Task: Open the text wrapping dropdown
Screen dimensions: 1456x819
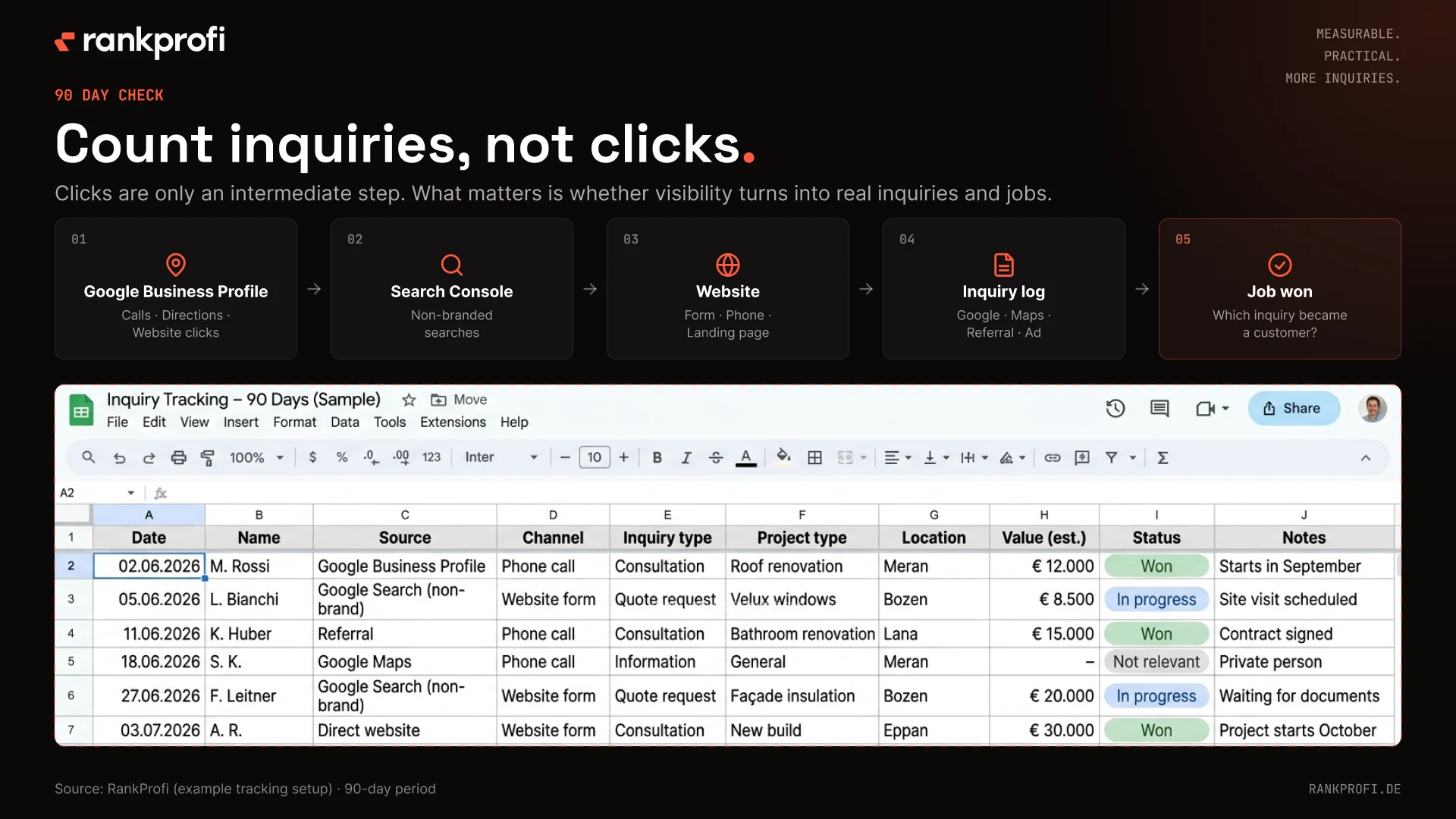Action: coord(974,457)
